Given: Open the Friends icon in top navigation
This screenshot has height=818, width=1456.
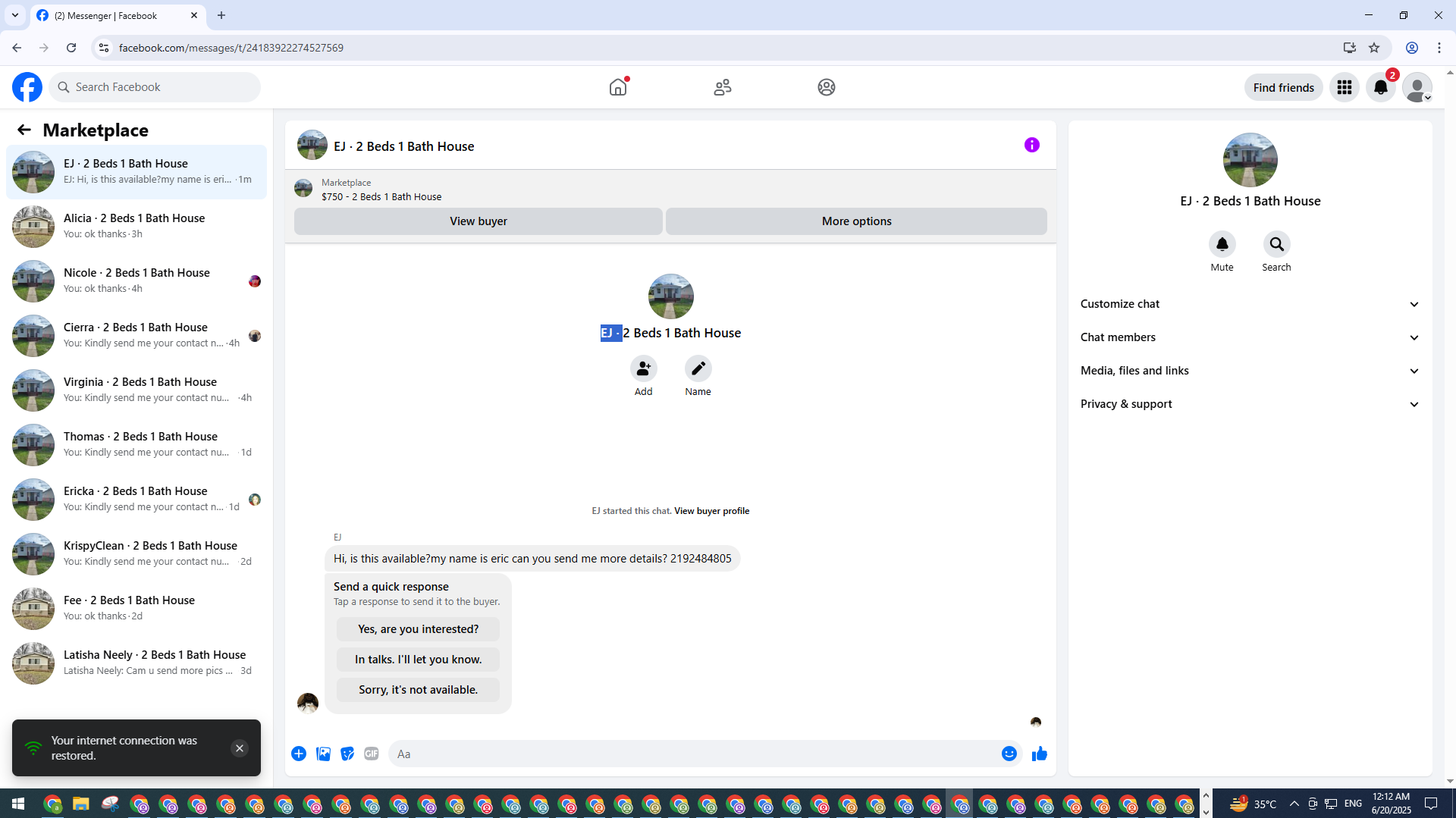Looking at the screenshot, I should pos(723,87).
